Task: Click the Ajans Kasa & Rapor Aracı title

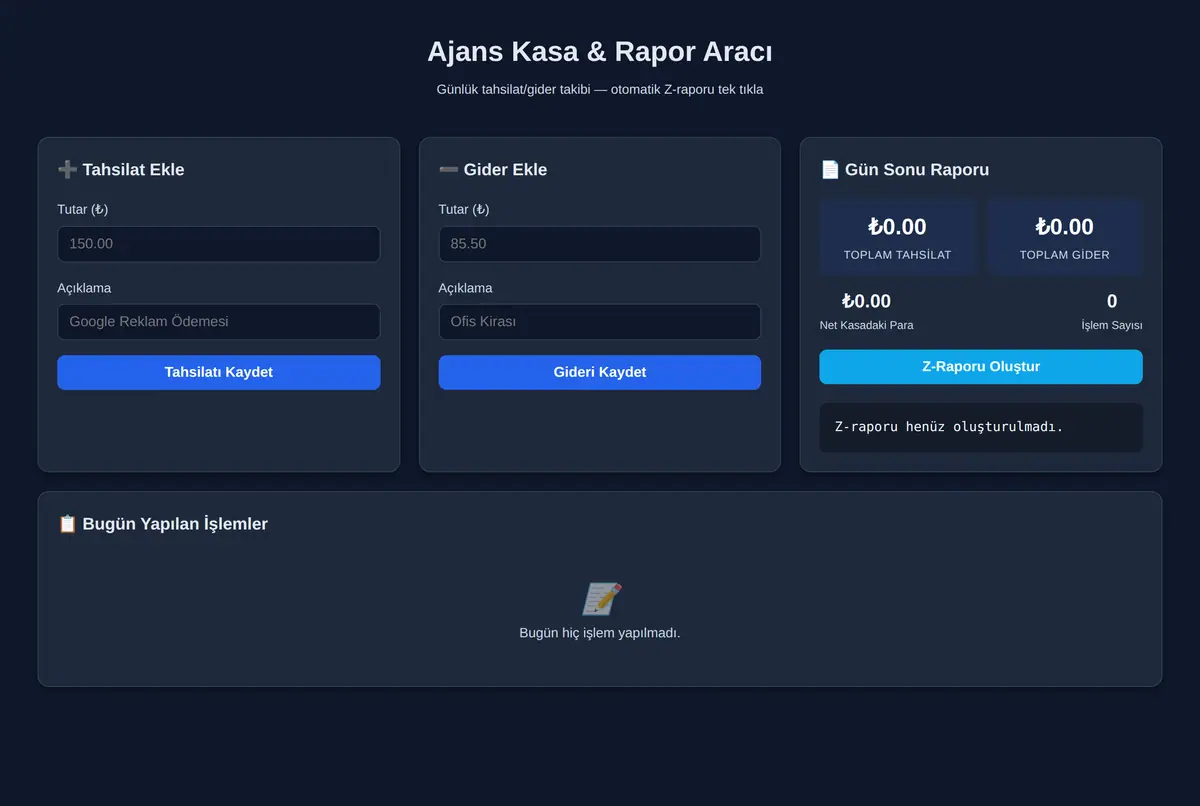Action: 599,52
